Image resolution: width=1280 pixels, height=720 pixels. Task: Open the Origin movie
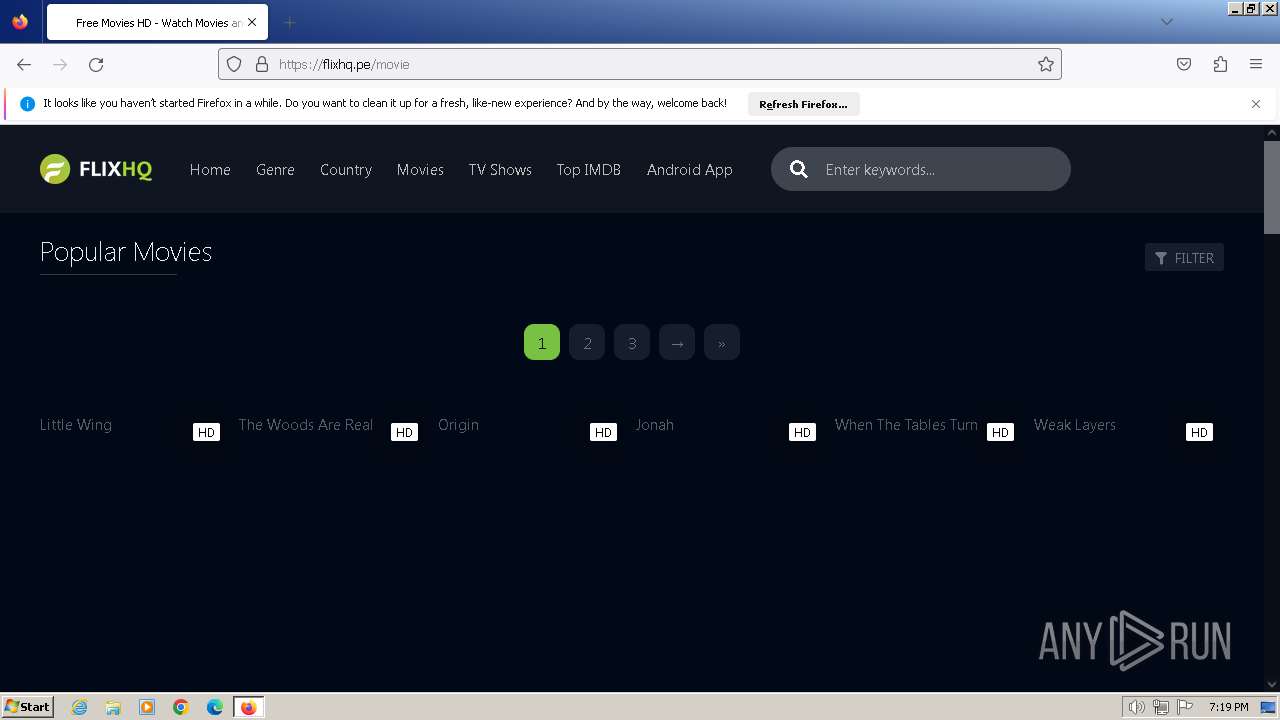point(458,425)
